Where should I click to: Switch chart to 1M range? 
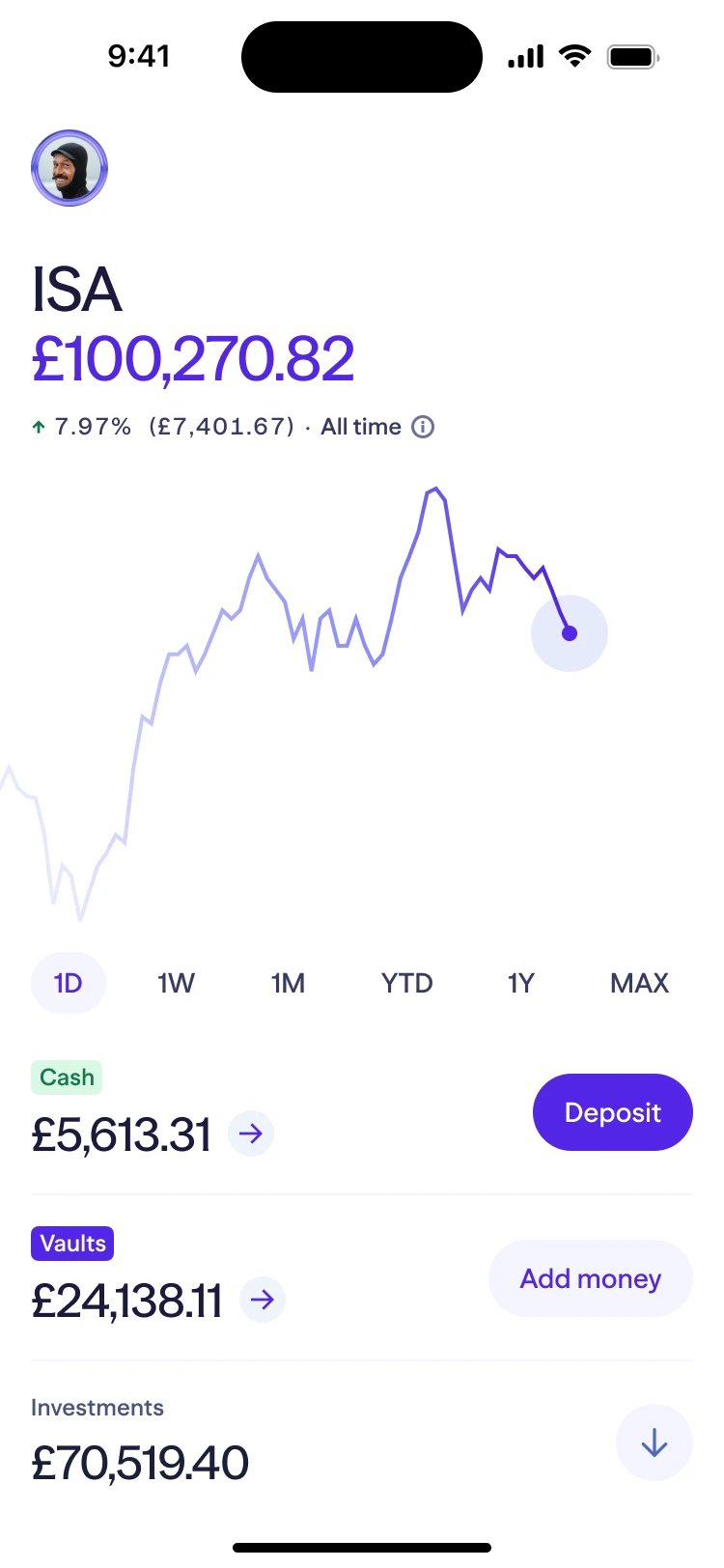(288, 983)
